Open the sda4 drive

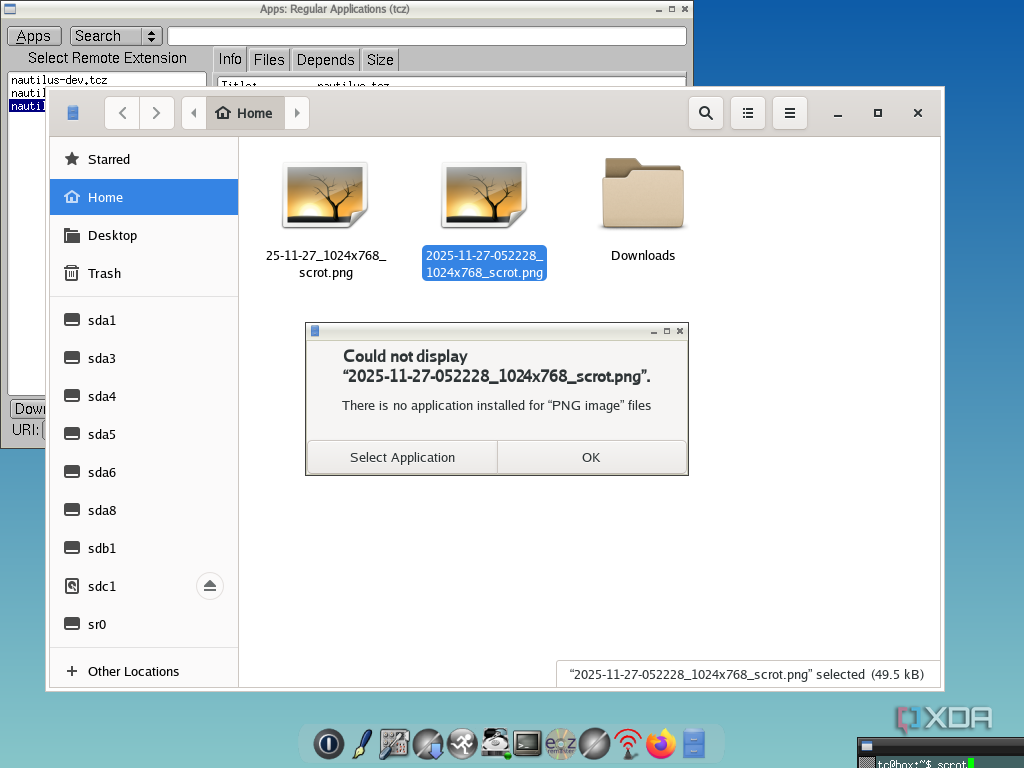144,396
